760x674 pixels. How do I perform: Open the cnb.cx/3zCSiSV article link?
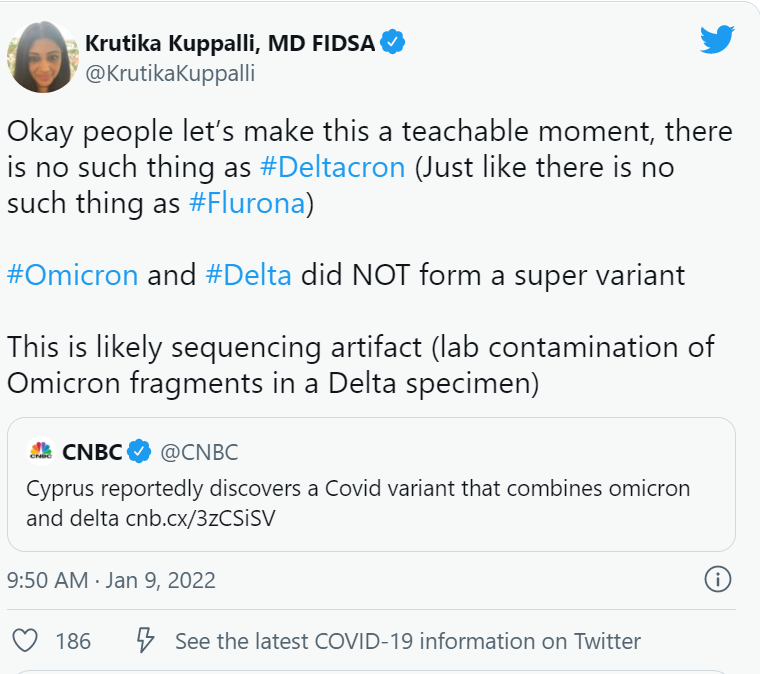[201, 518]
